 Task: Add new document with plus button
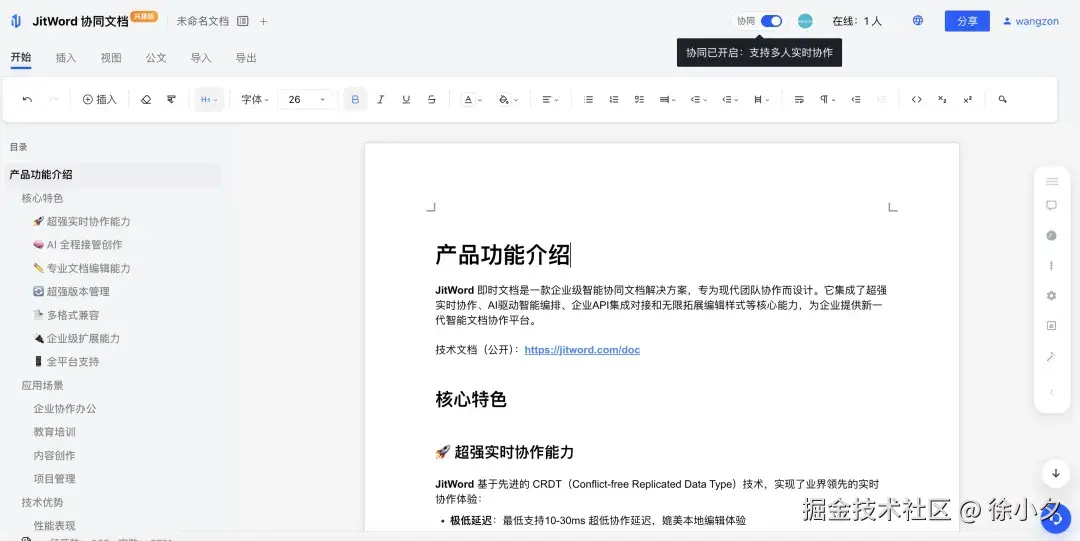pyautogui.click(x=263, y=21)
